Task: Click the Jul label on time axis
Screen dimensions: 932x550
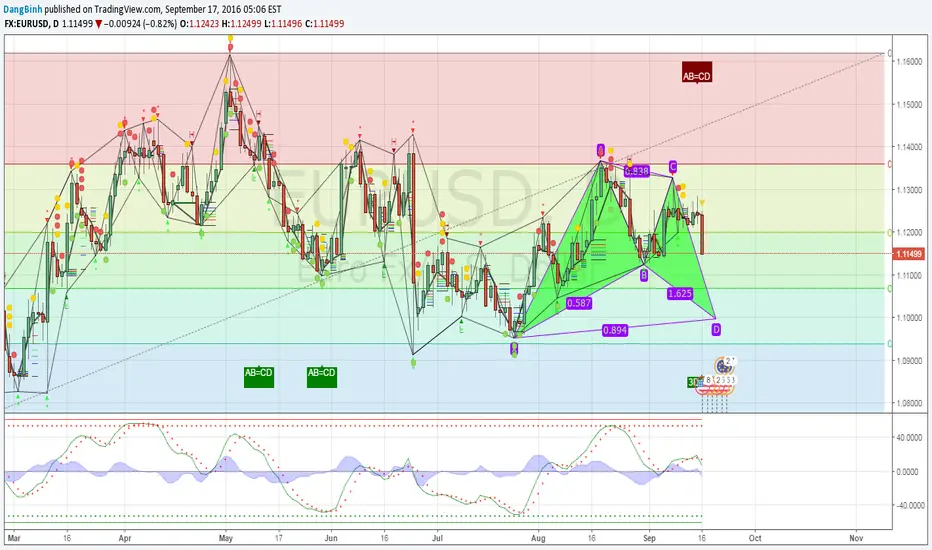Action: pos(437,538)
